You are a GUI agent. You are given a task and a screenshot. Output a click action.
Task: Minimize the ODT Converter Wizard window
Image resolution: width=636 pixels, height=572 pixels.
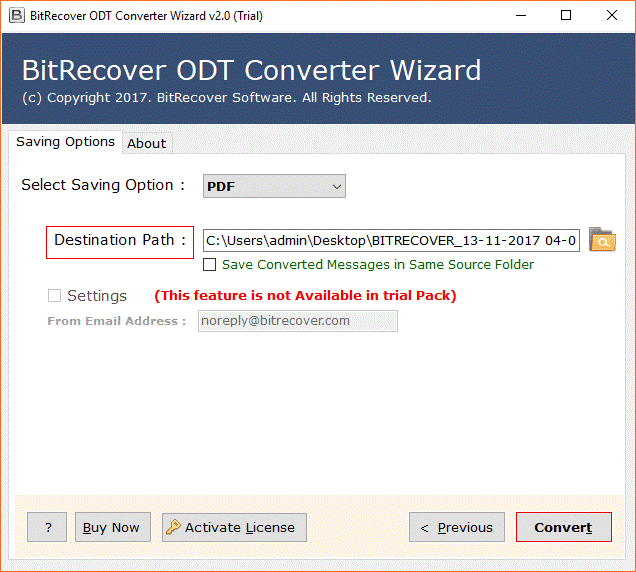(x=521, y=16)
